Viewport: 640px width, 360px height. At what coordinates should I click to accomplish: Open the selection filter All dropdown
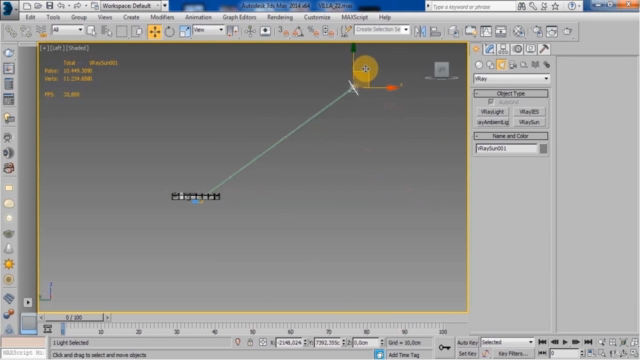67,30
